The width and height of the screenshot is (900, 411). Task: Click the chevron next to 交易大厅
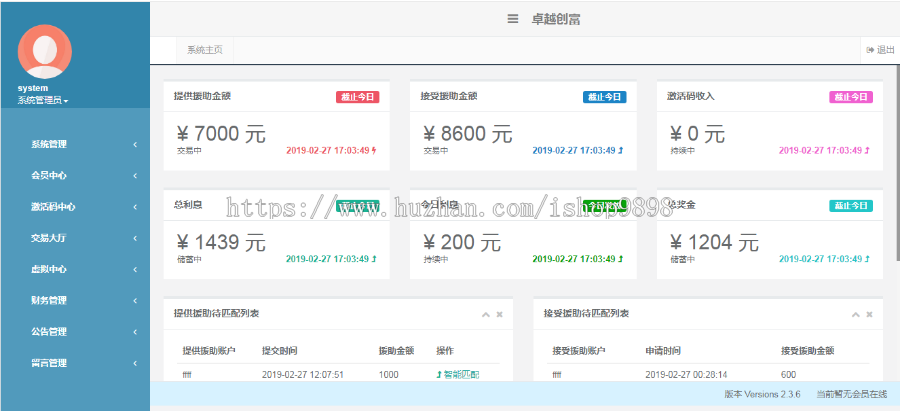(x=135, y=238)
